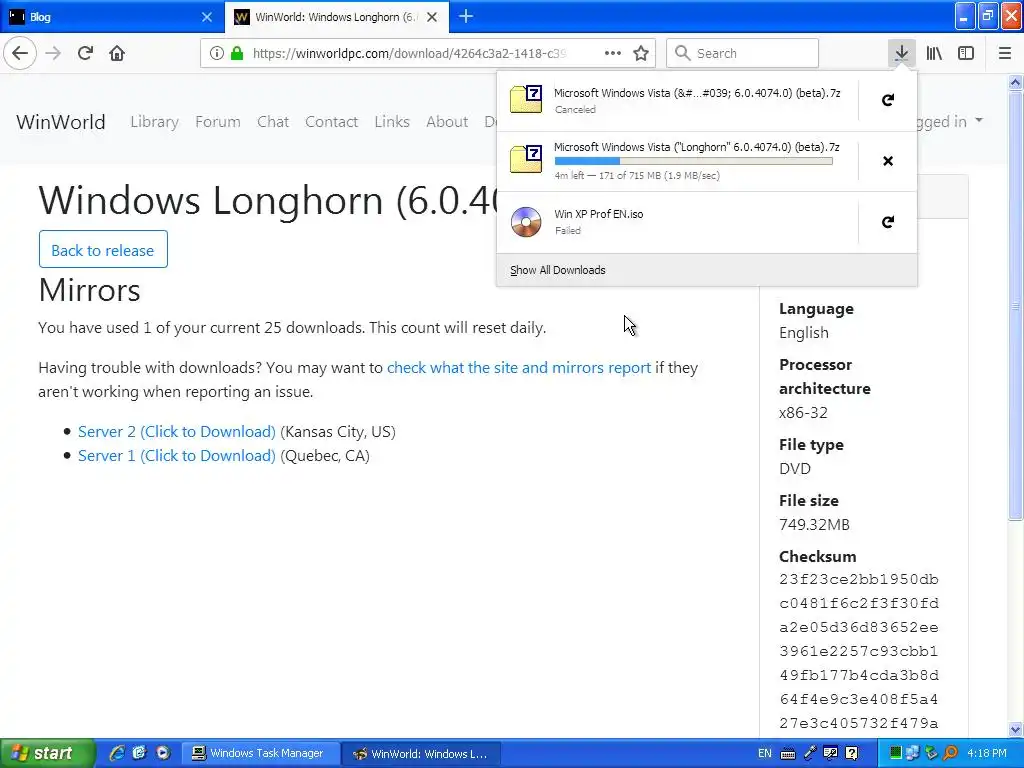Click the 4:18 PM clock
Image resolution: width=1024 pixels, height=768 pixels.
pos(987,753)
